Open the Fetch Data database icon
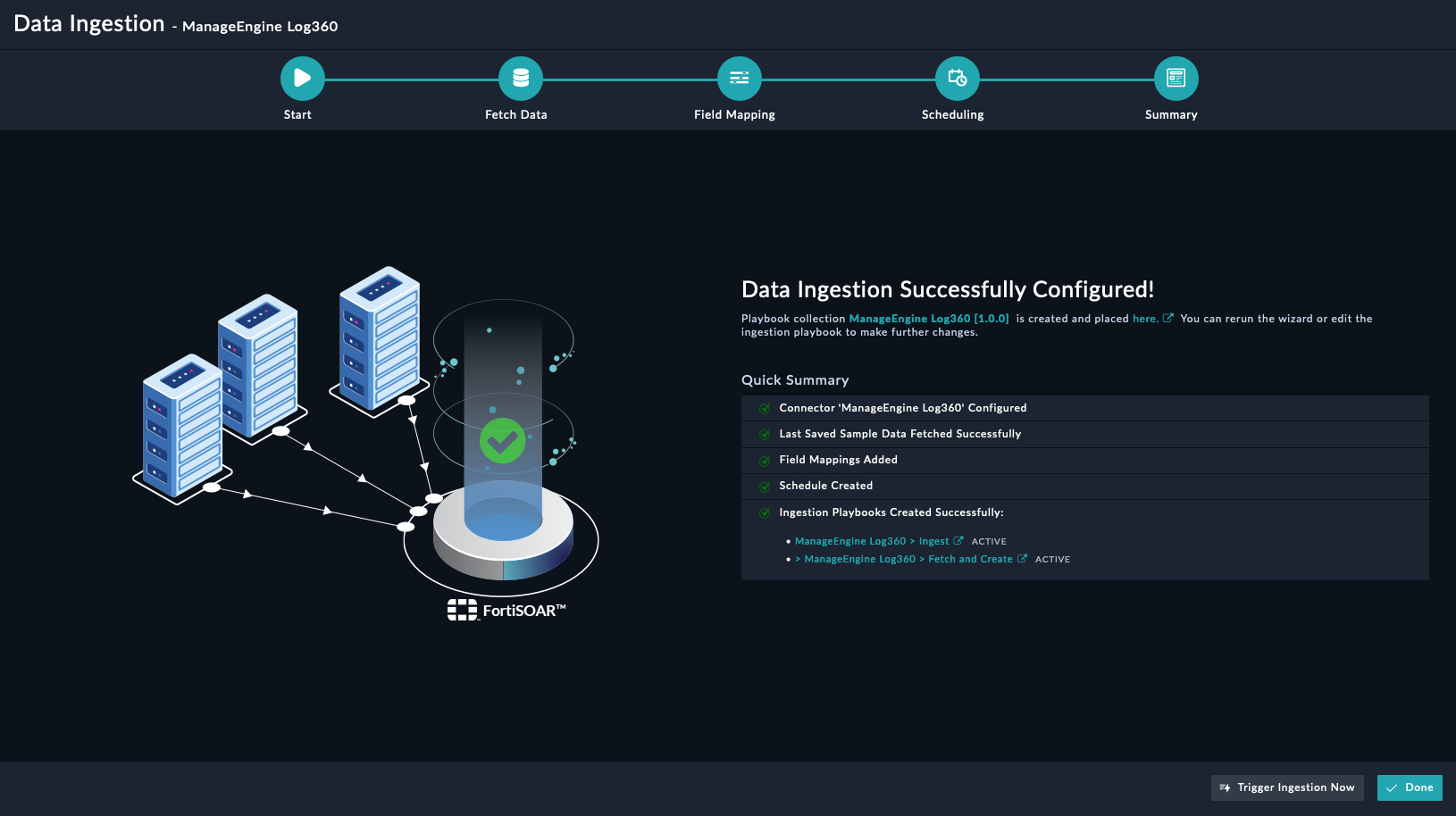This screenshot has width=1456, height=816. pos(521,79)
